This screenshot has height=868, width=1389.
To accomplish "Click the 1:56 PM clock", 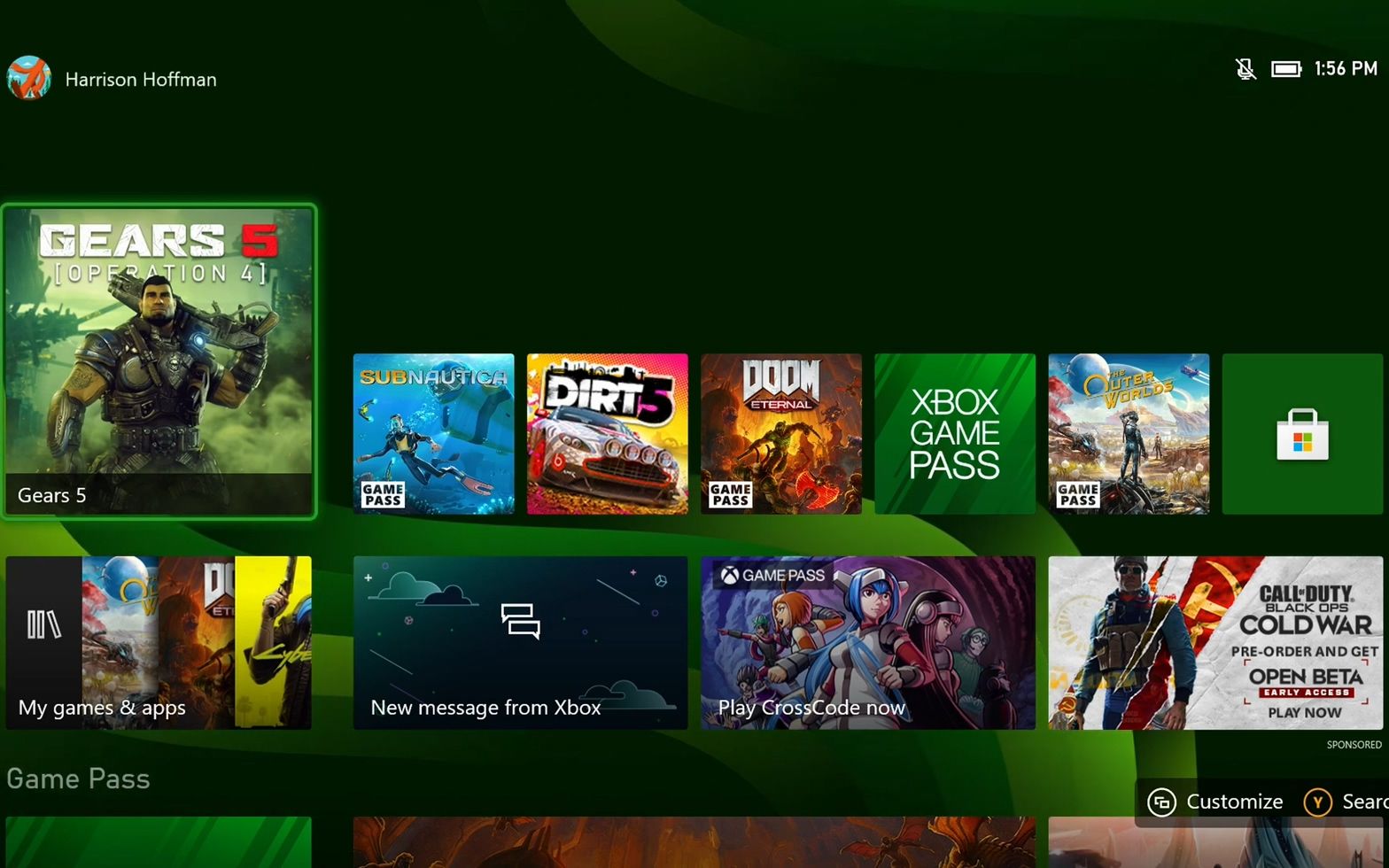I will (x=1346, y=68).
